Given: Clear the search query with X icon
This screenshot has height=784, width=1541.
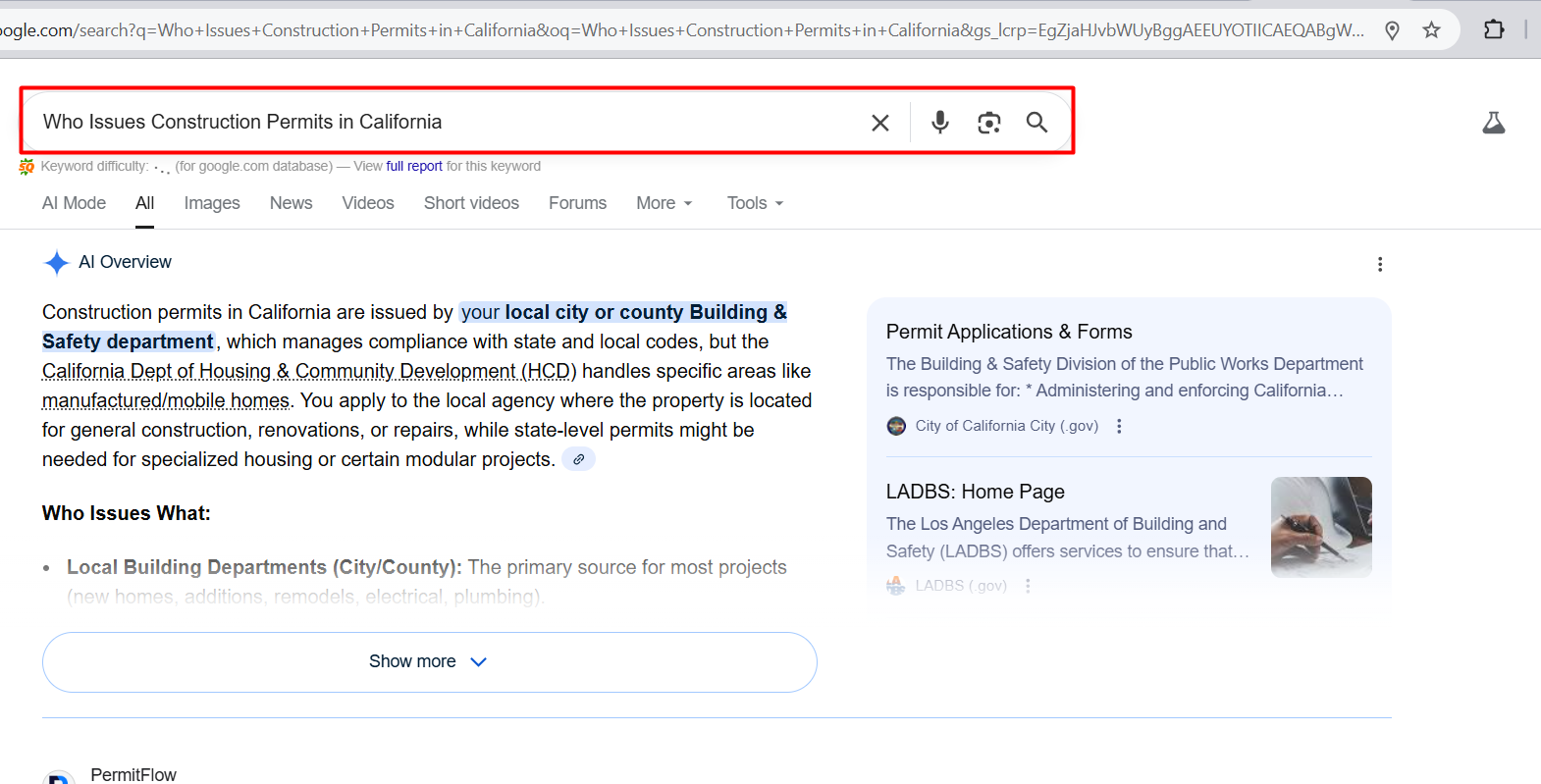Looking at the screenshot, I should click(880, 123).
